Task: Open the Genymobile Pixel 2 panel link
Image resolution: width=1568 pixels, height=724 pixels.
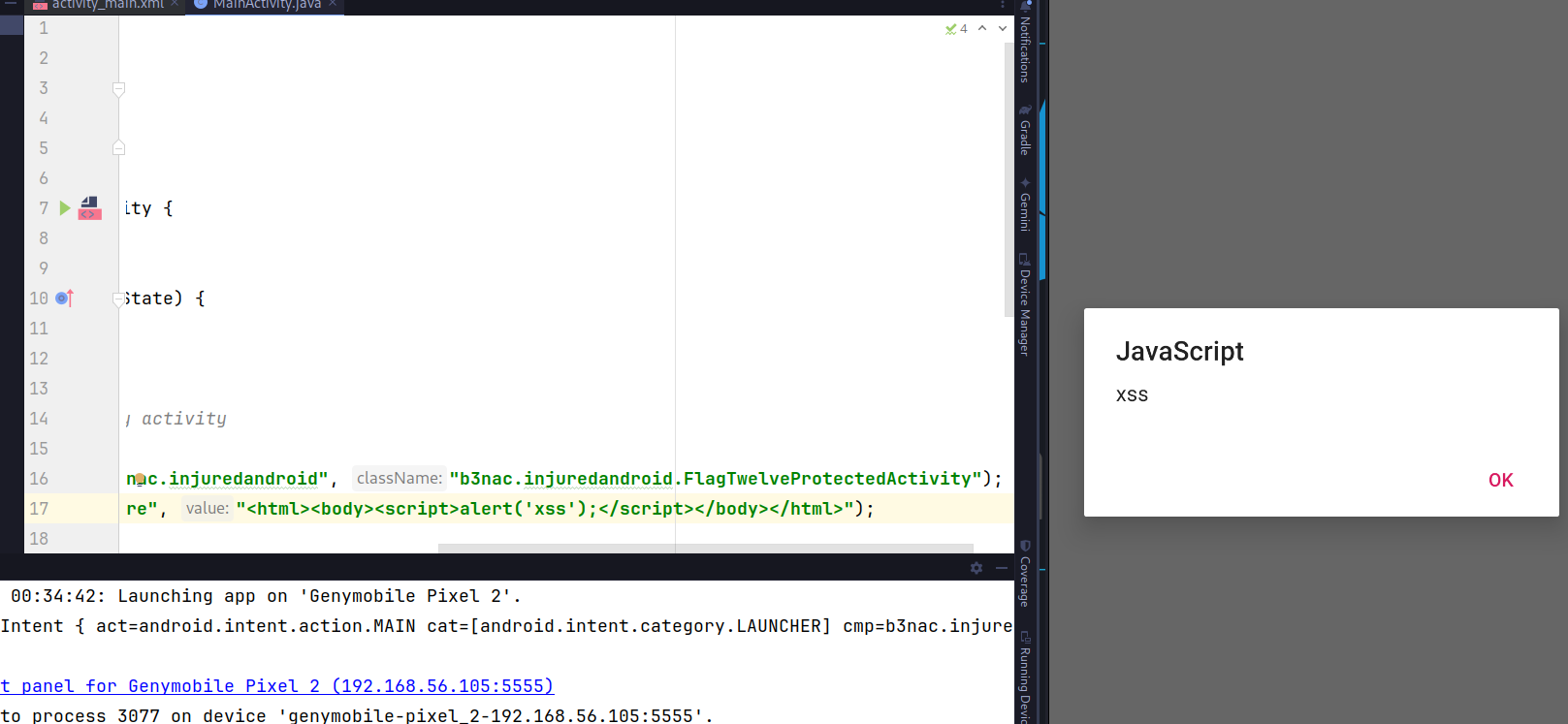Action: [277, 686]
